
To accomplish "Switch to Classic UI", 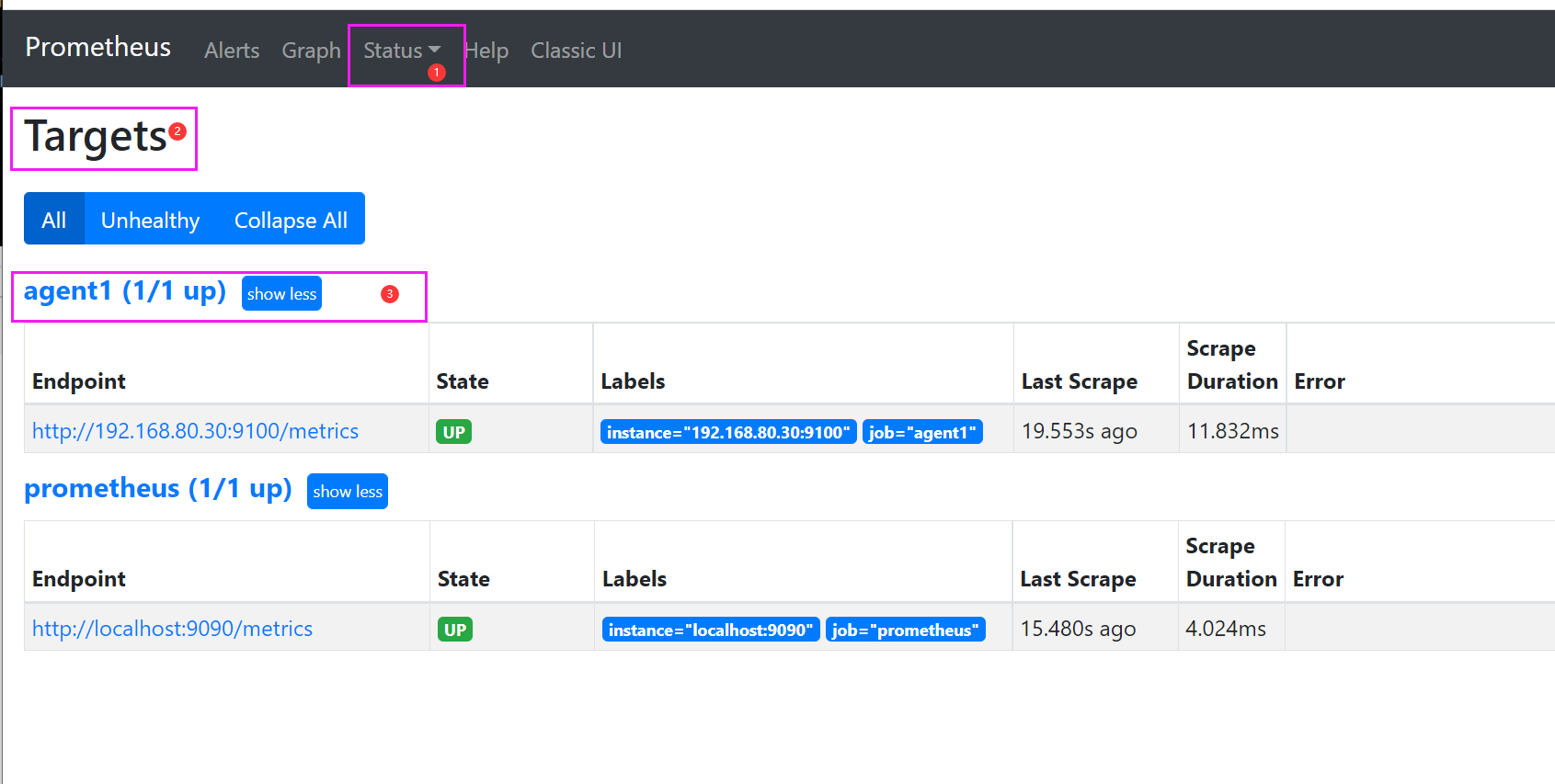I will pyautogui.click(x=576, y=51).
